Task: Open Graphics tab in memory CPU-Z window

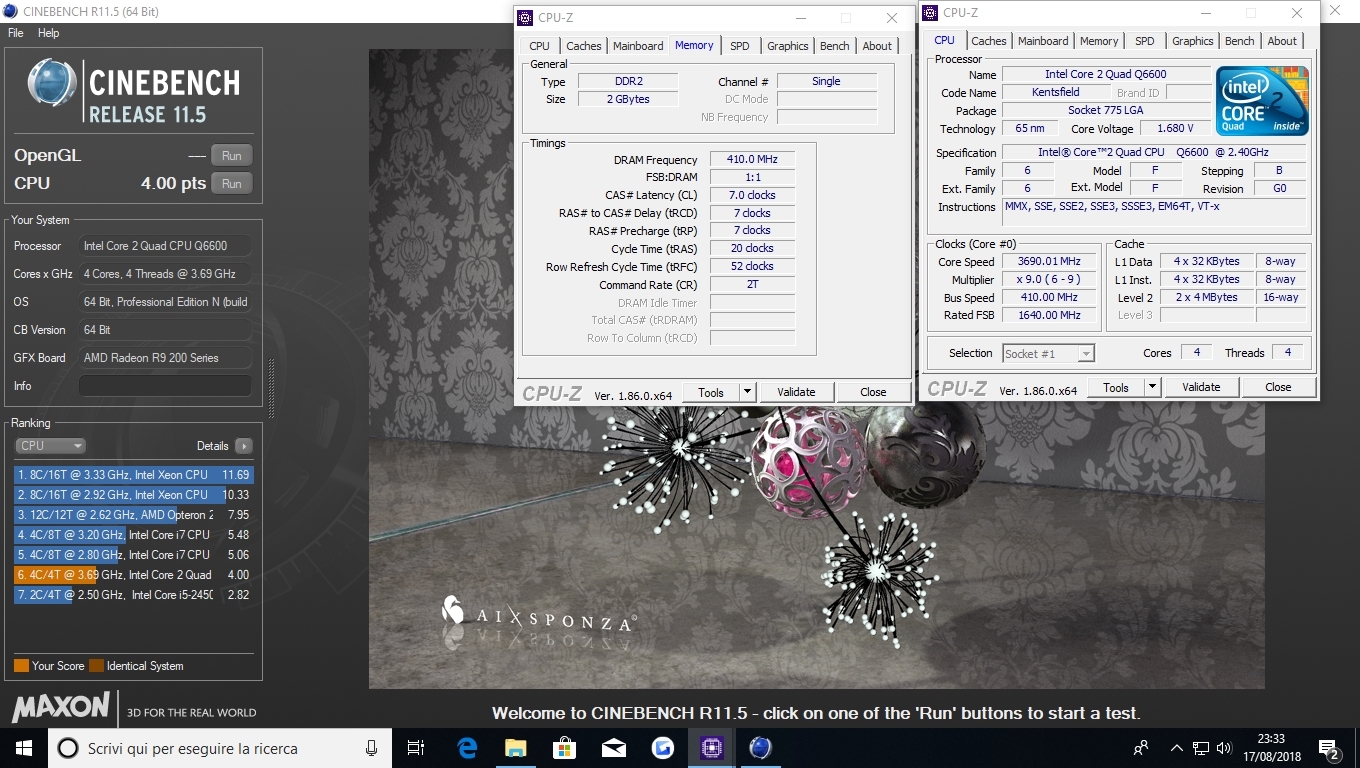Action: pyautogui.click(x=788, y=46)
